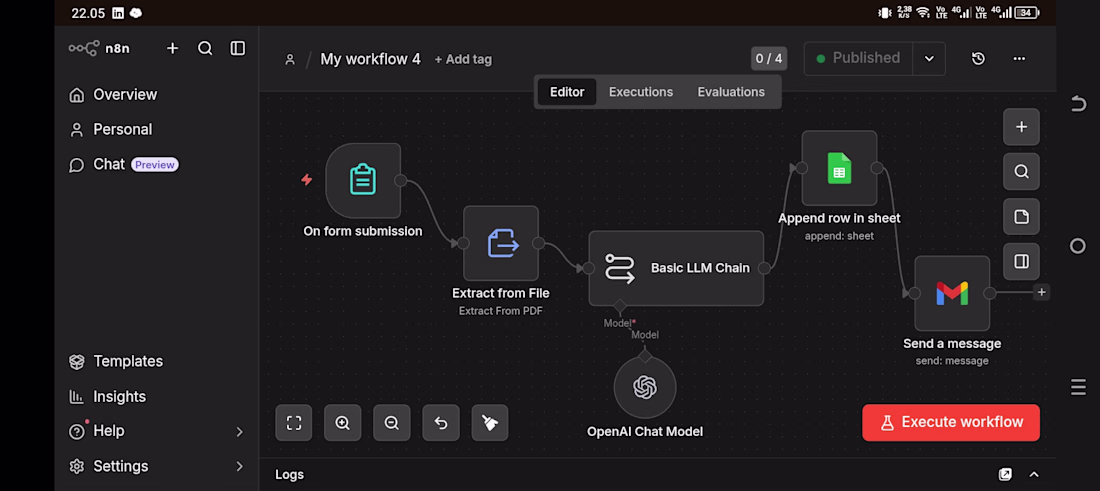
Task: Open Chat preview section
Action: [123, 165]
